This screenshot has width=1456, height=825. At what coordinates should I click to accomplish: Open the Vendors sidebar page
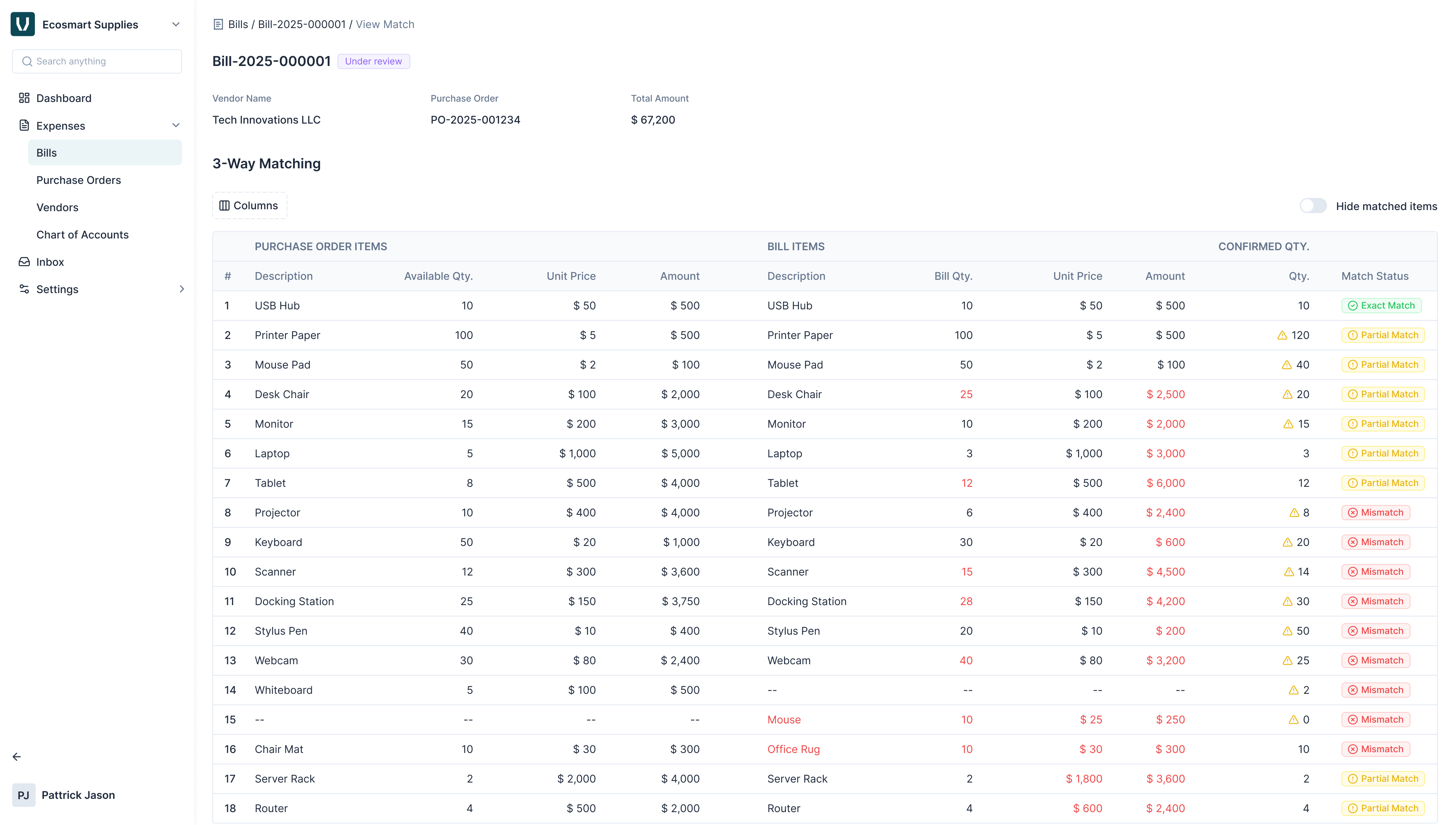pos(57,207)
